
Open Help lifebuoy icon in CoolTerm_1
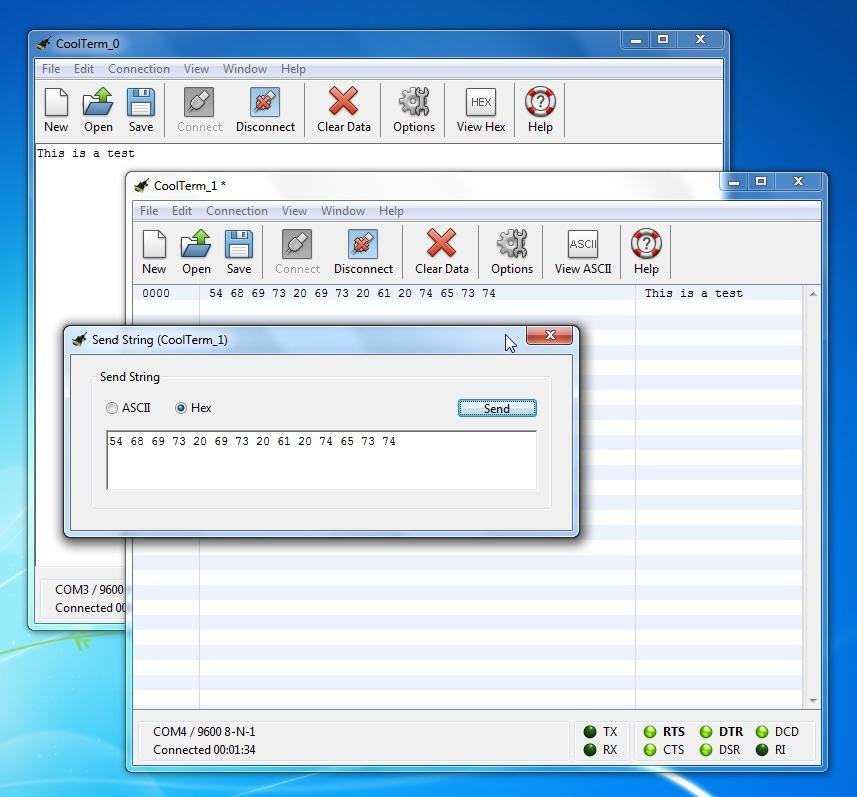pyautogui.click(x=646, y=245)
